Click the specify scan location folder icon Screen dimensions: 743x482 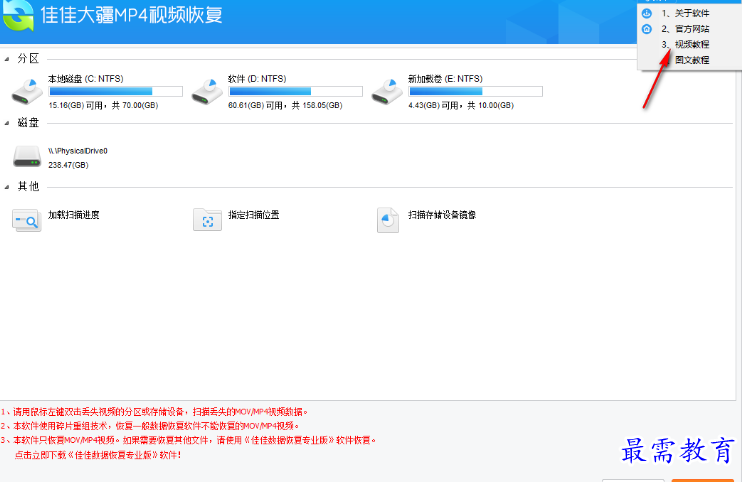pyautogui.click(x=208, y=220)
